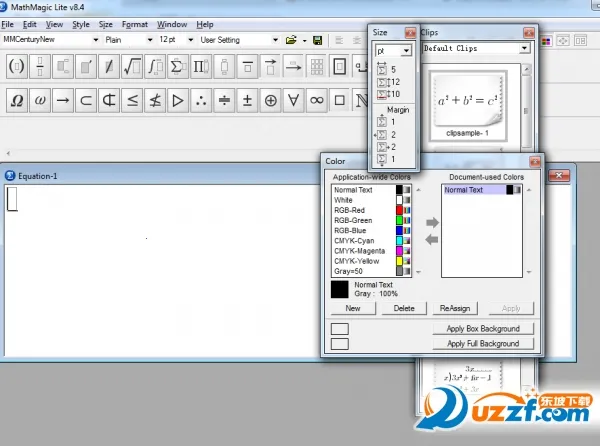Open the matrix grid template palette
Image resolution: width=600 pixels, height=446 pixels.
(316, 67)
